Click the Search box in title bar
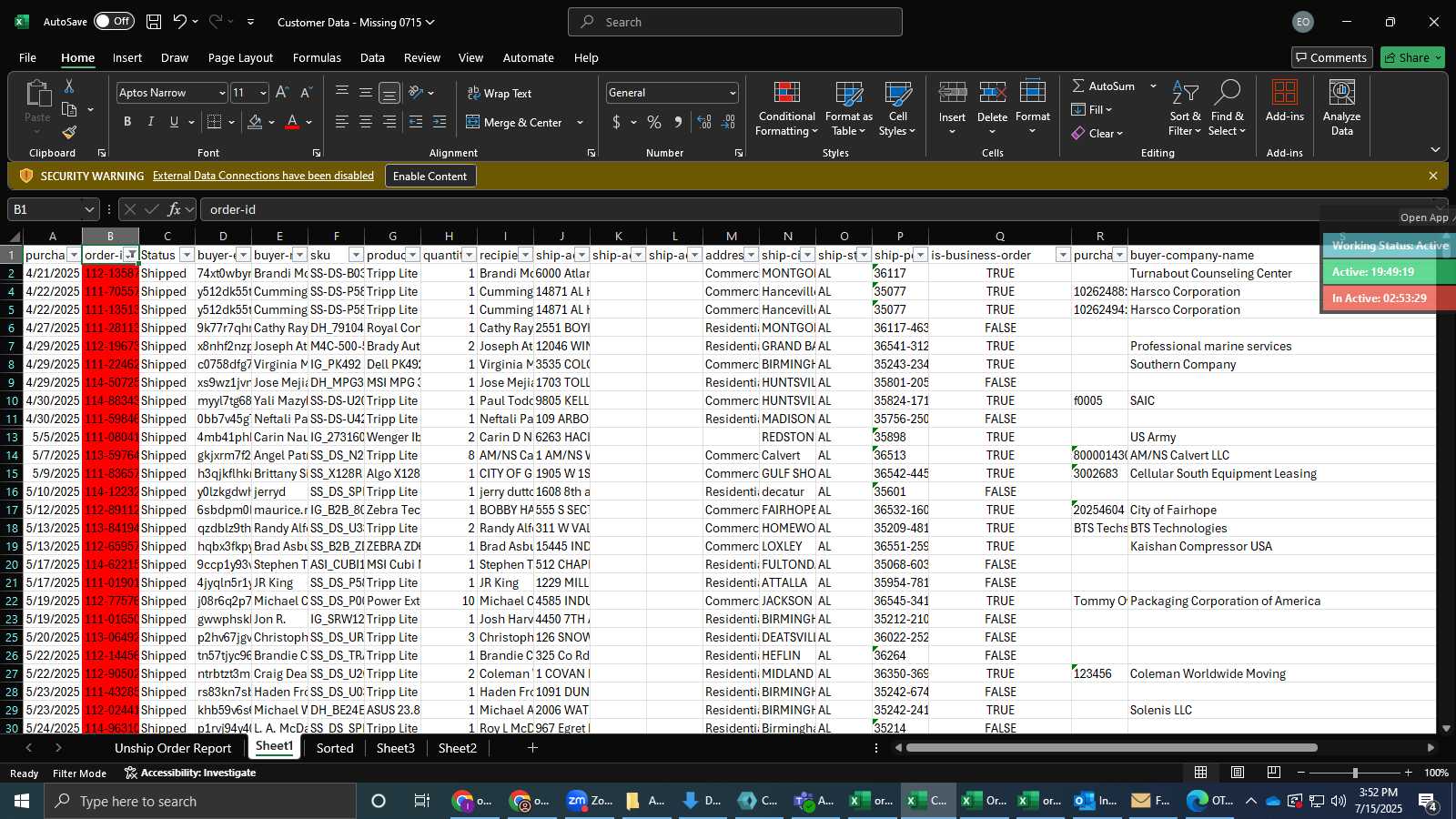 [735, 22]
